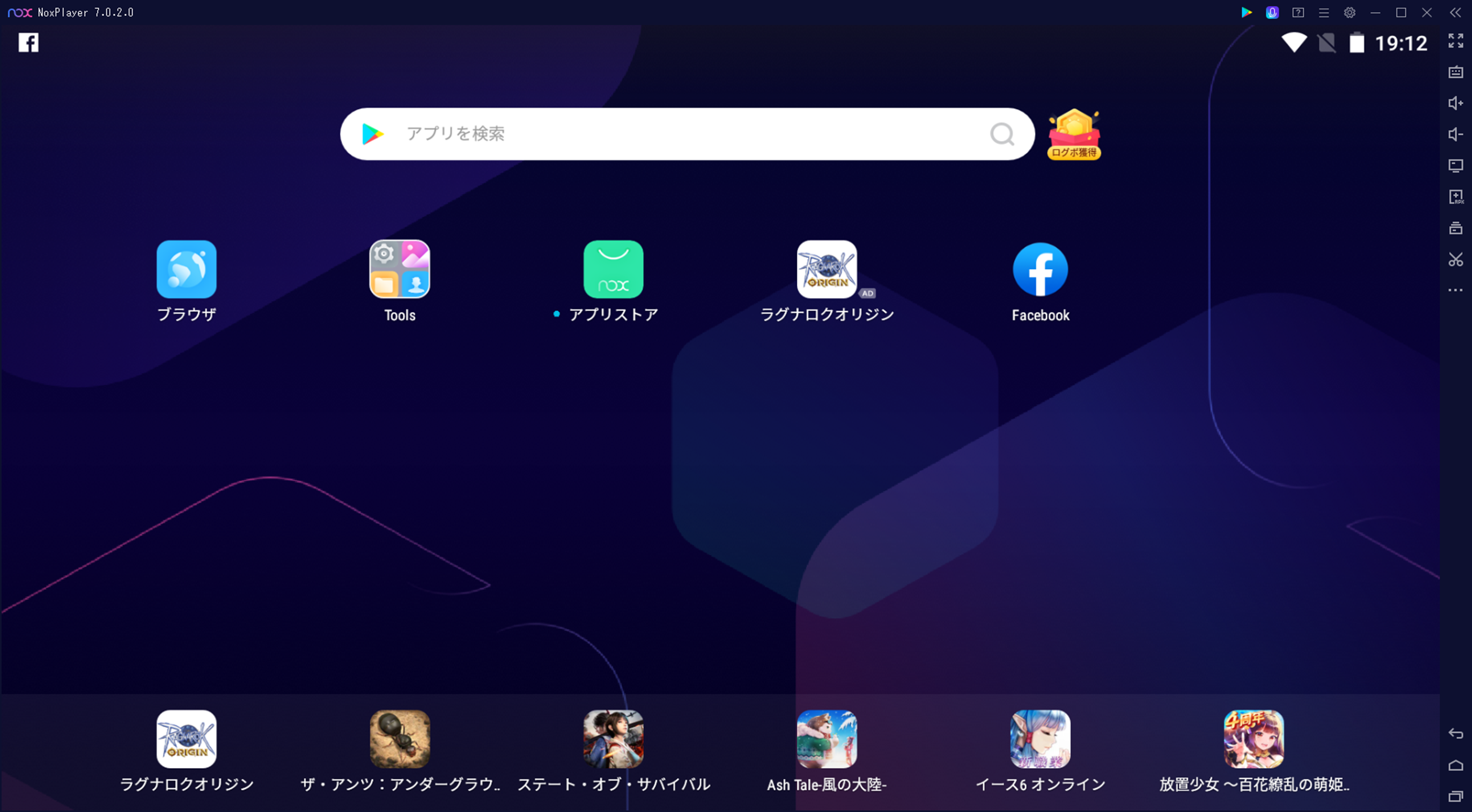Take screenshot with scissors icon
Screen dimensions: 1472x812
coord(1455,259)
